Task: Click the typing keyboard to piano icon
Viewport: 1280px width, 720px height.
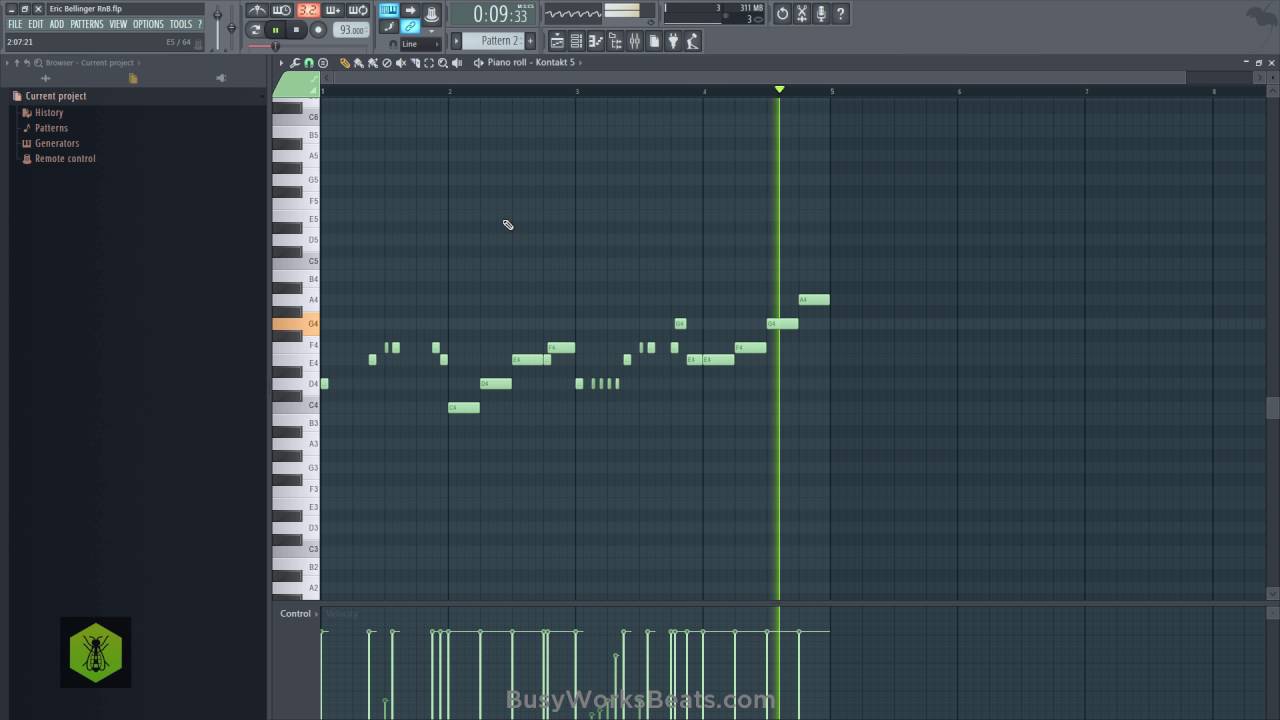Action: click(389, 10)
